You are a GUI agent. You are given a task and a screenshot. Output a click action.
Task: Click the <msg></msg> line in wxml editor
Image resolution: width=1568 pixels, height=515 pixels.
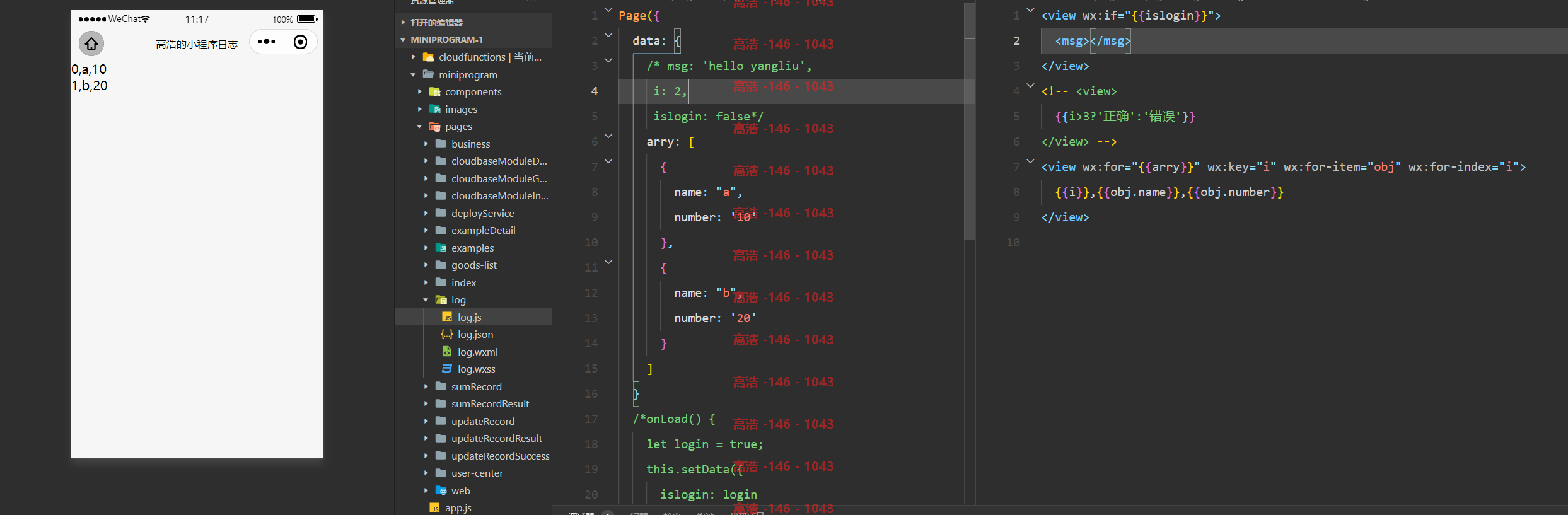pyautogui.click(x=1093, y=41)
